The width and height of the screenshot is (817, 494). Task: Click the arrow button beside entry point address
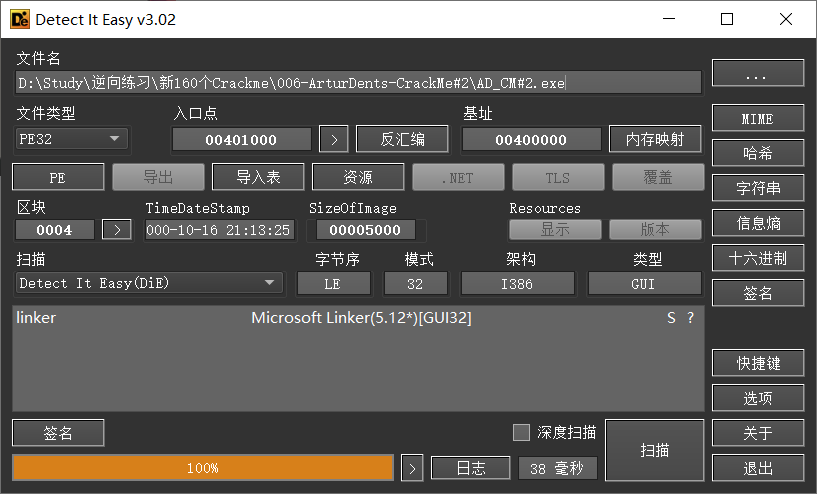pos(333,140)
